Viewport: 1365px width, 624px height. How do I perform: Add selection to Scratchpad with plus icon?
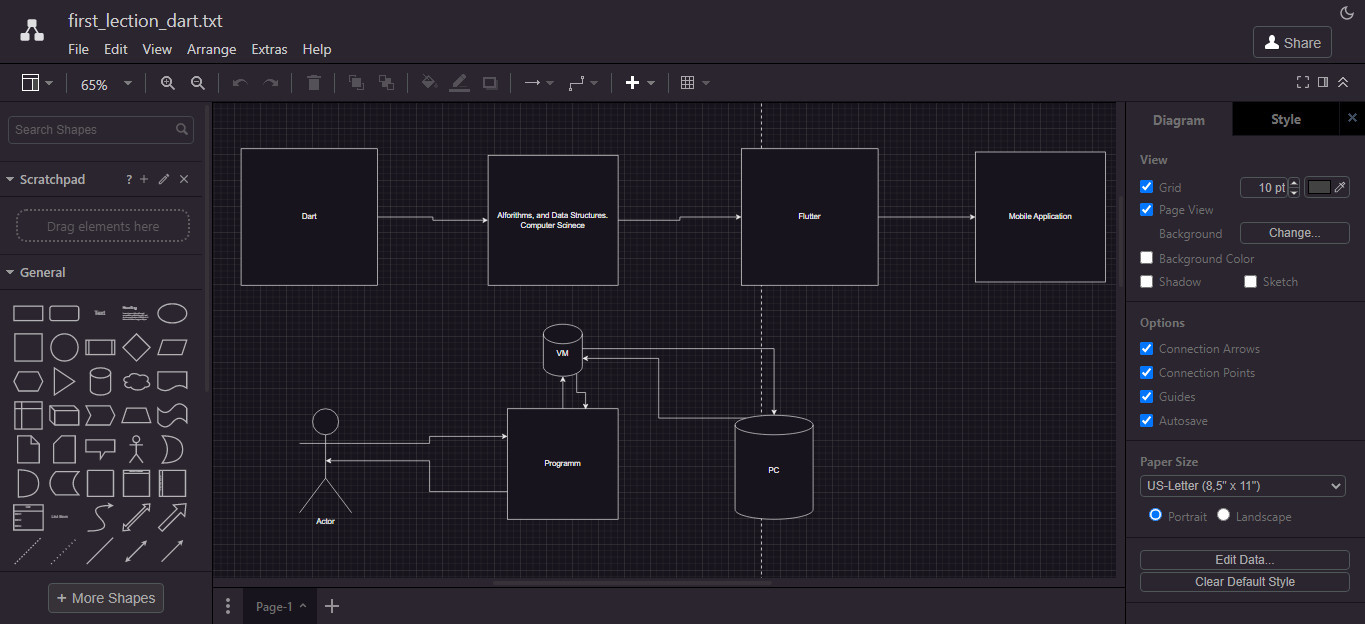[x=144, y=179]
